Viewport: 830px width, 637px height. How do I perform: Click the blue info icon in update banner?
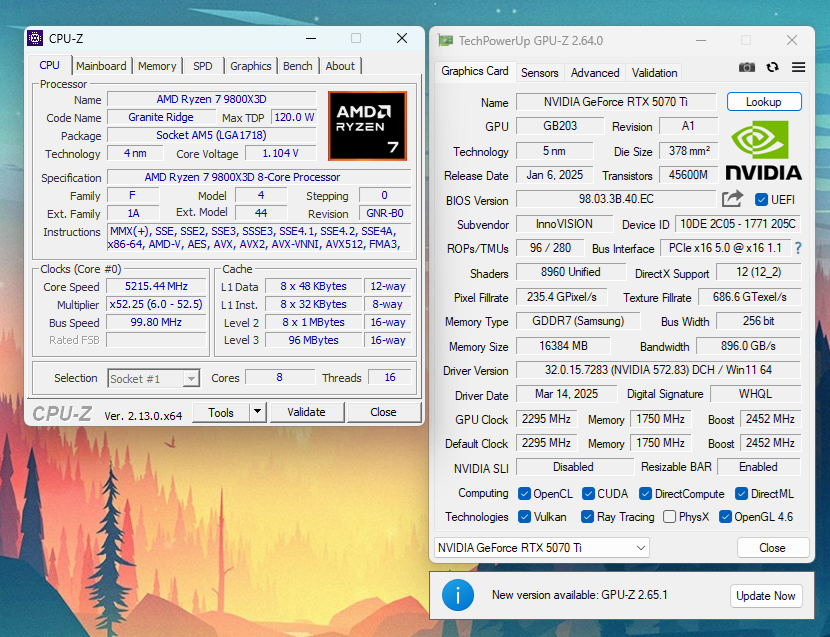point(458,595)
